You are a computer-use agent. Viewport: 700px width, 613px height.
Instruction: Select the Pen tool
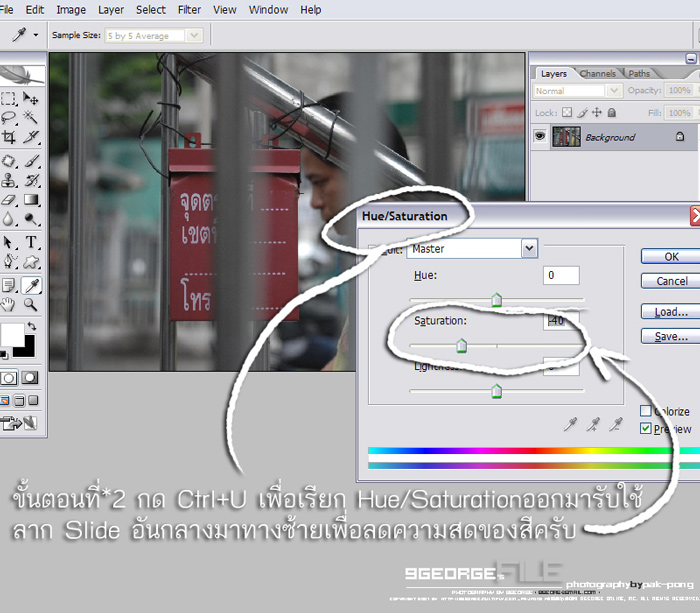point(8,262)
